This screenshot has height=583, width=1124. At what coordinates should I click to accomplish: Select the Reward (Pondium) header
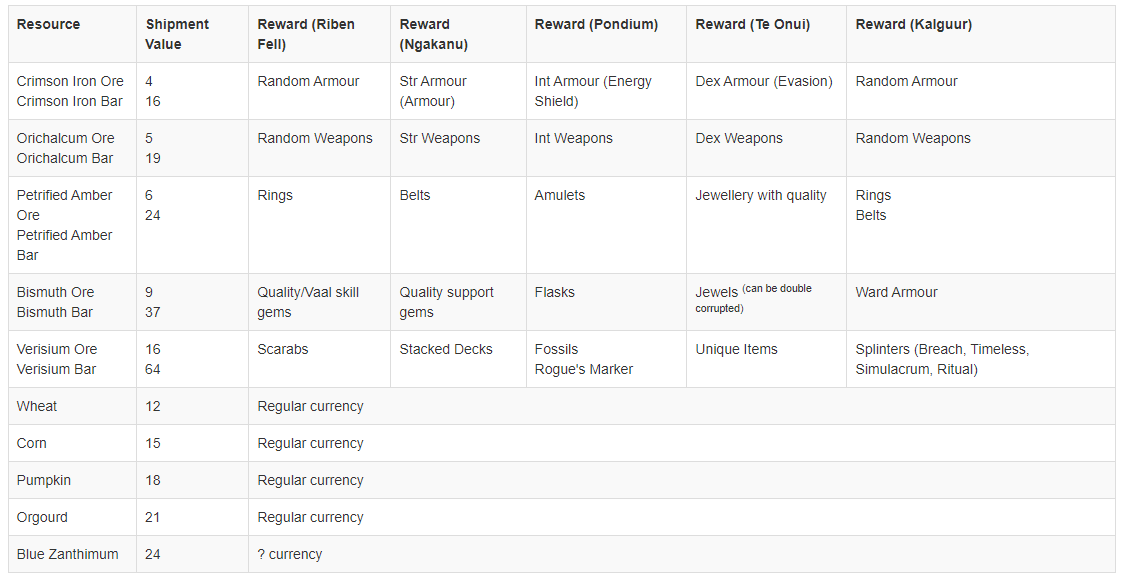point(606,34)
